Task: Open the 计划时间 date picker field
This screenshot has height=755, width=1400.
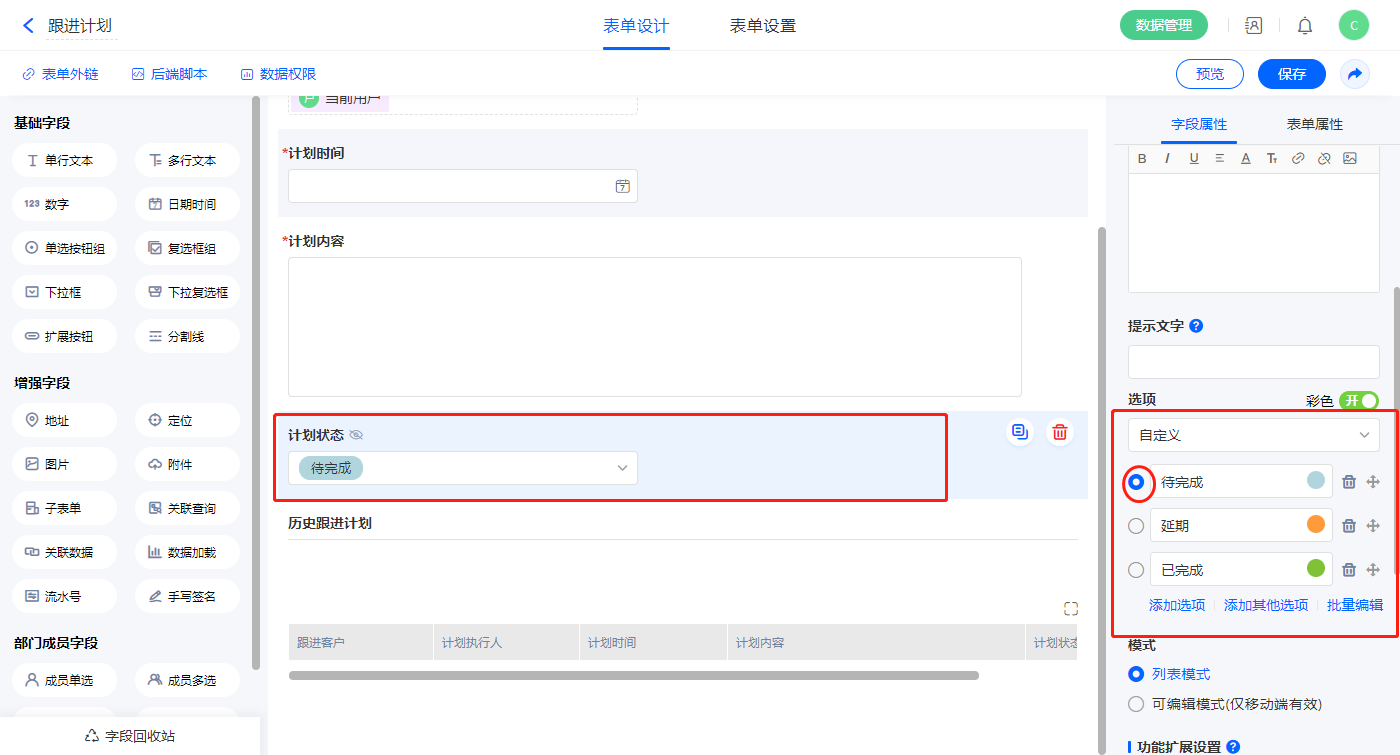Action: 462,186
